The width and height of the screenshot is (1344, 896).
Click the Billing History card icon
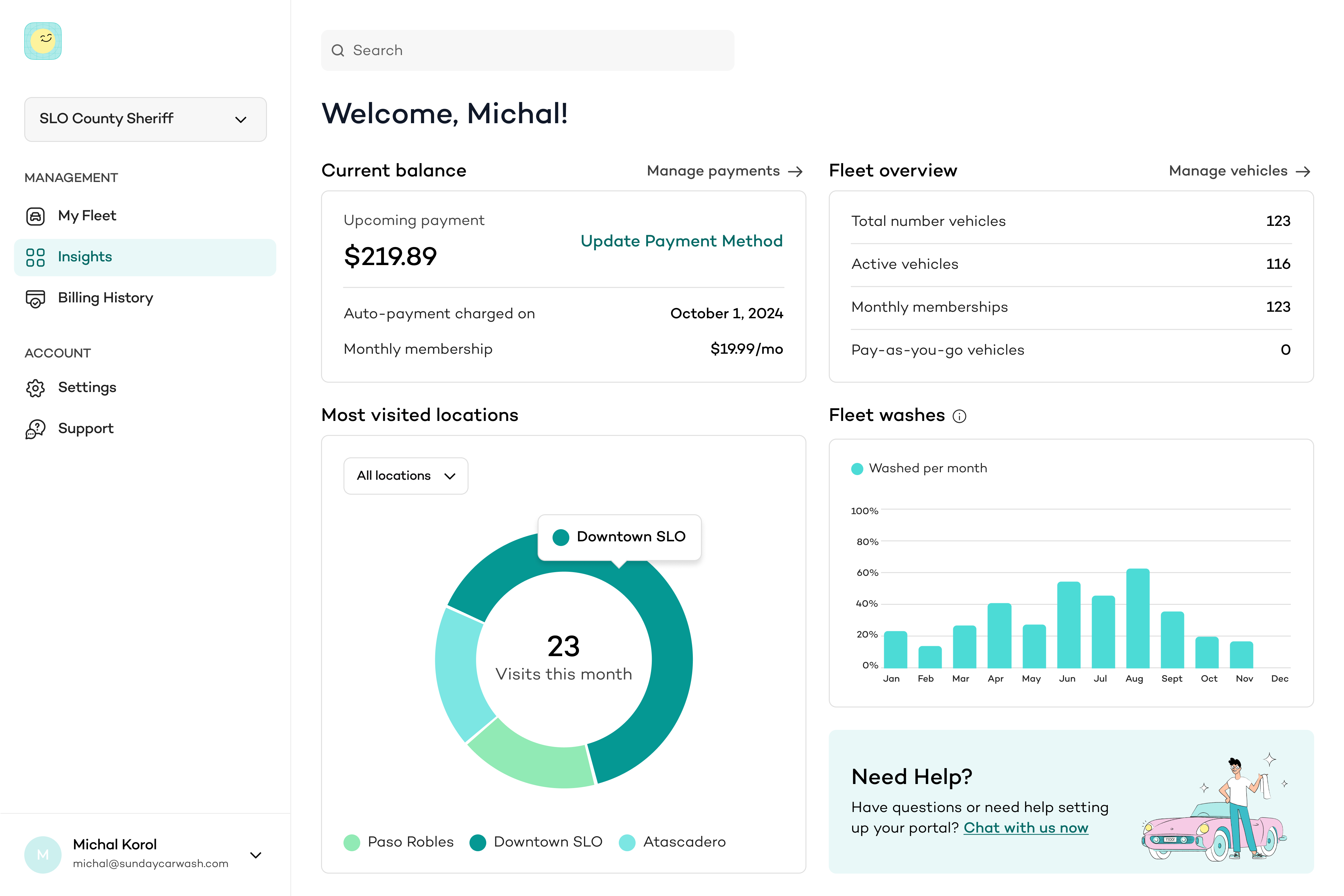35,298
